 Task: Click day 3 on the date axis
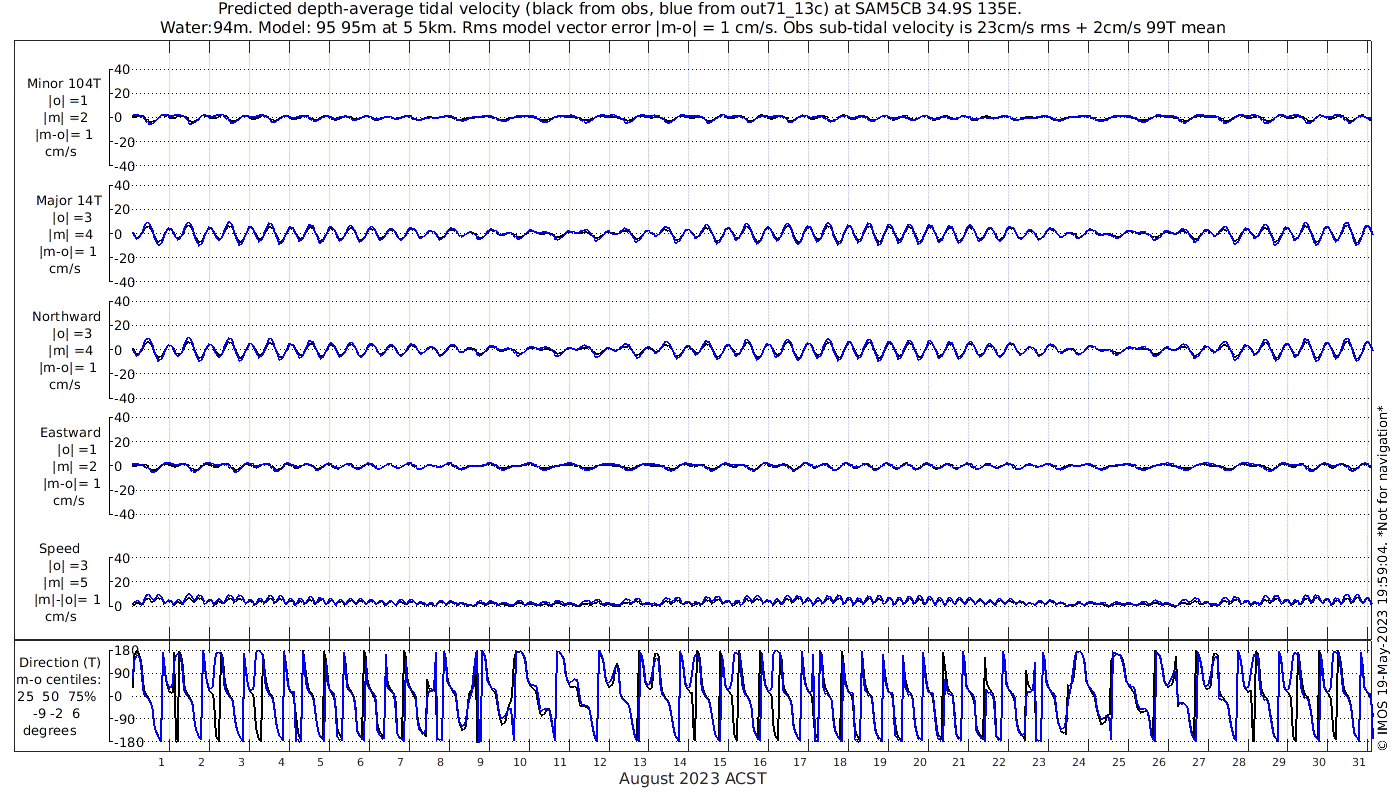coord(241,762)
